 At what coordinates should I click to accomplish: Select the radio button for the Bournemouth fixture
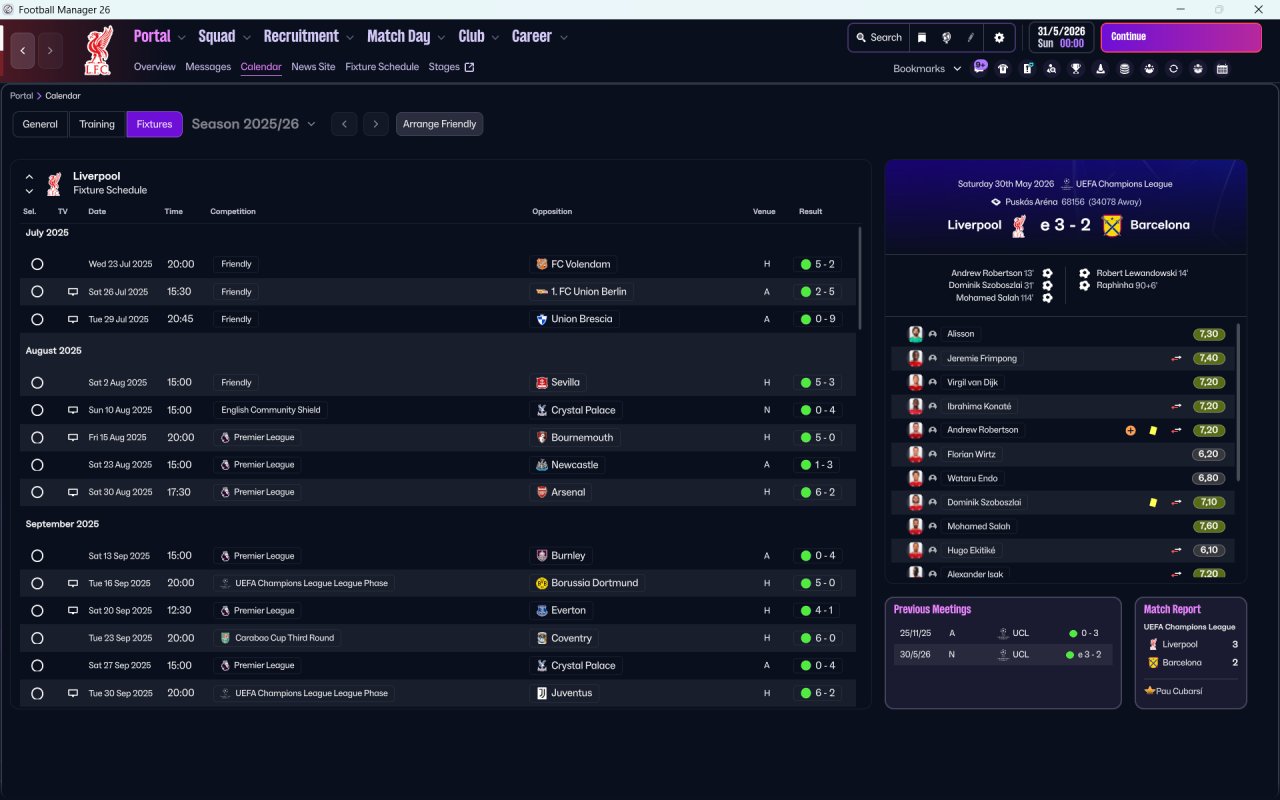pyautogui.click(x=37, y=438)
